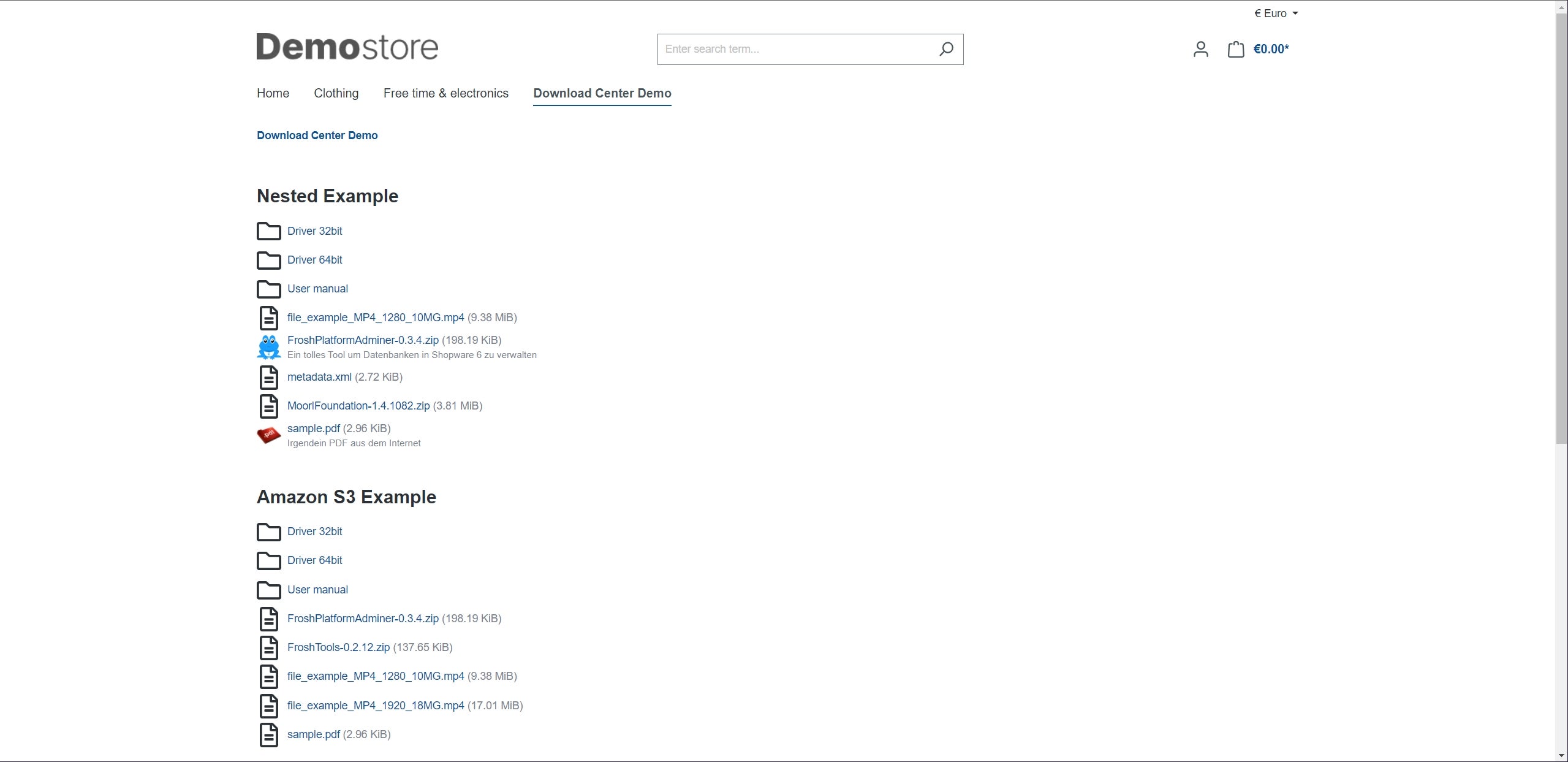Open Driver 64bit folder under Nested Example
The image size is (1568, 762).
pos(314,260)
